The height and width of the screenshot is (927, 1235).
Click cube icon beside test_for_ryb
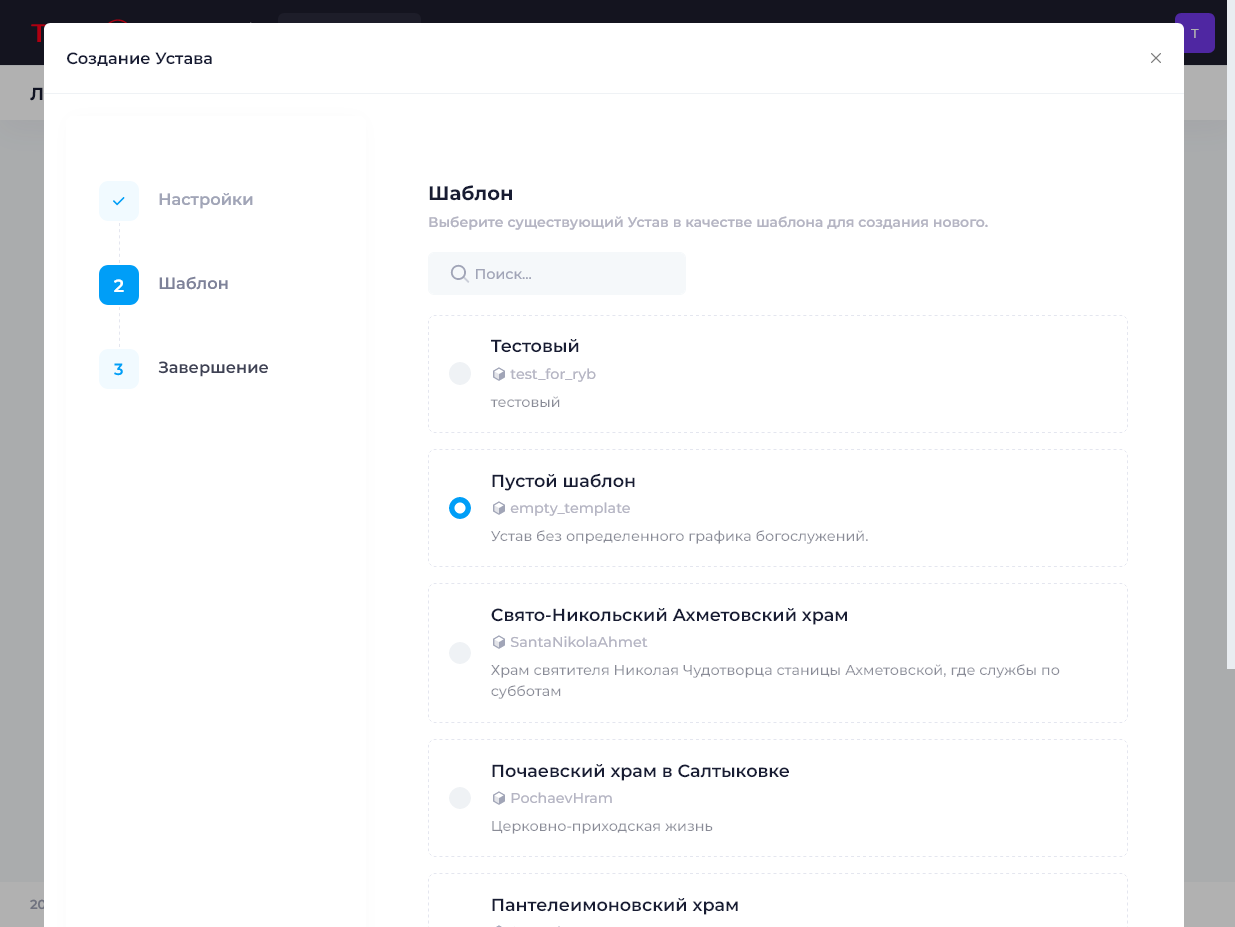coord(498,374)
